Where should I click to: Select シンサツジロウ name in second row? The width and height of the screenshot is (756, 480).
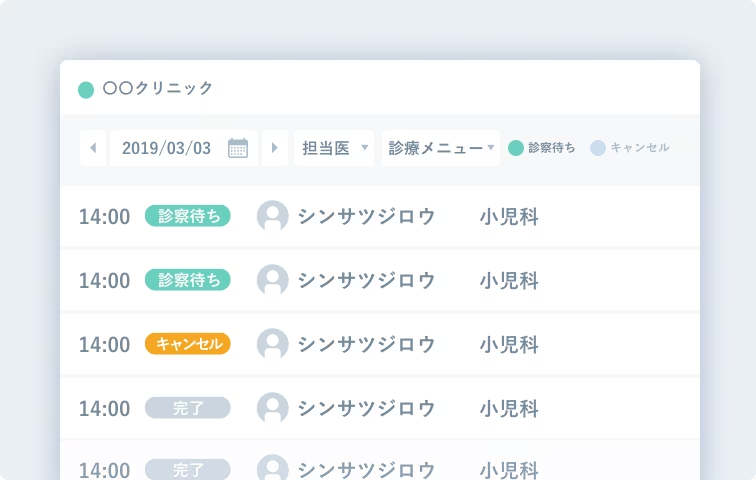click(366, 280)
